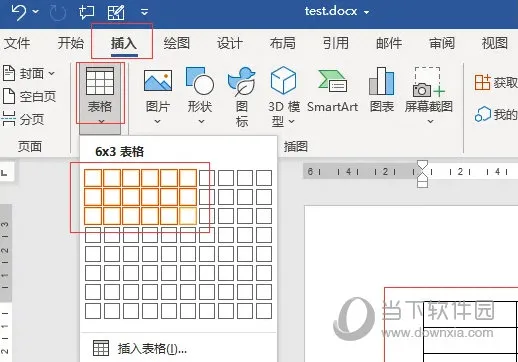Screen dimensions: 518x362
Task: Open Customize Quick Access Toolbar dropdown
Action: 144,12
